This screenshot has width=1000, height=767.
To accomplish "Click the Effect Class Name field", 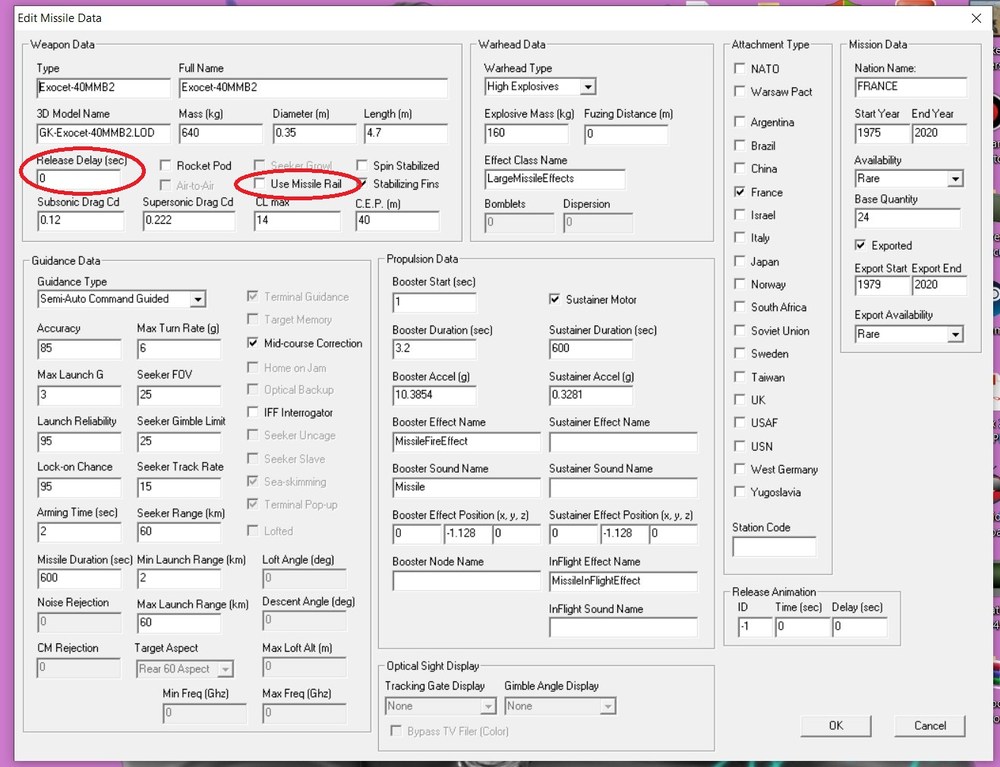I will click(555, 179).
